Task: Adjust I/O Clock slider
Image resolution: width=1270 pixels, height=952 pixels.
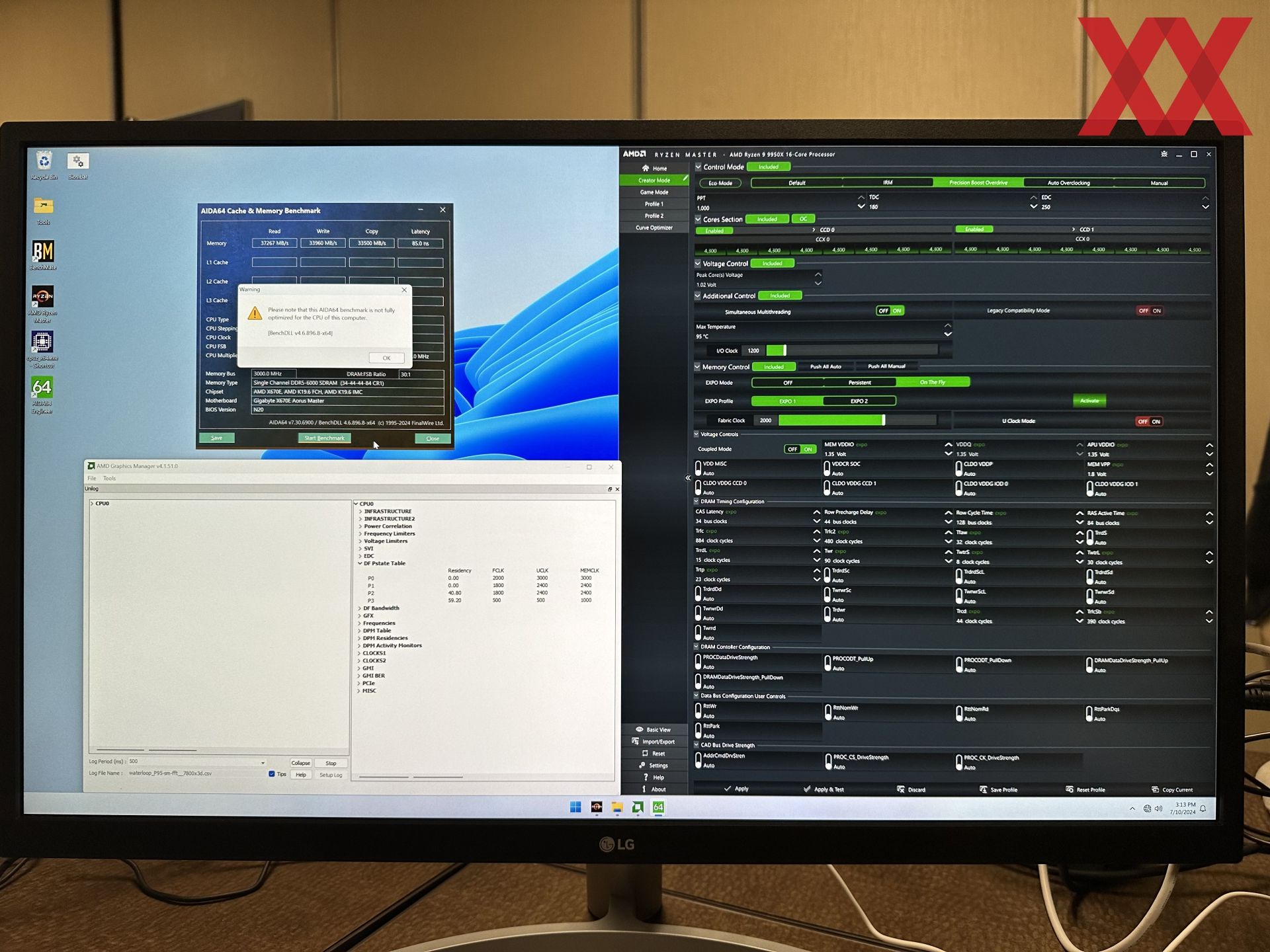Action: click(x=785, y=350)
